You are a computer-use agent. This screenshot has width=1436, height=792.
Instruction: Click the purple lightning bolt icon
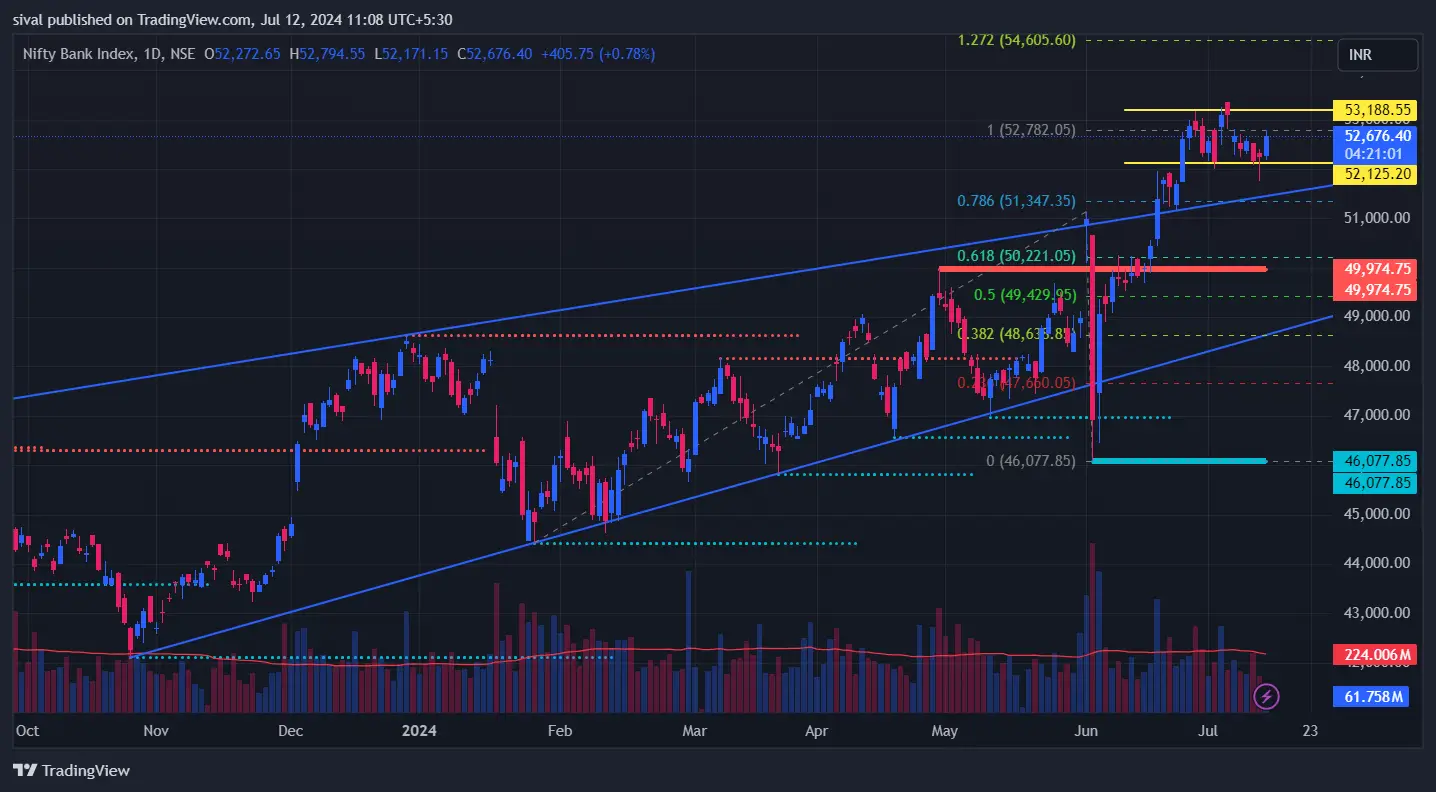pos(1266,695)
